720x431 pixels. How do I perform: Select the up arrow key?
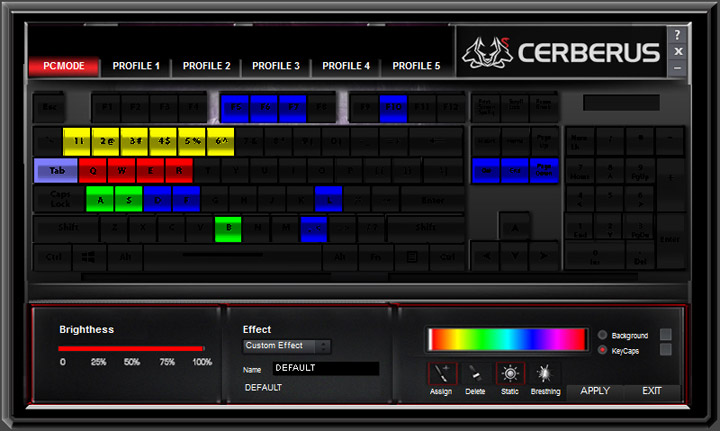515,227
